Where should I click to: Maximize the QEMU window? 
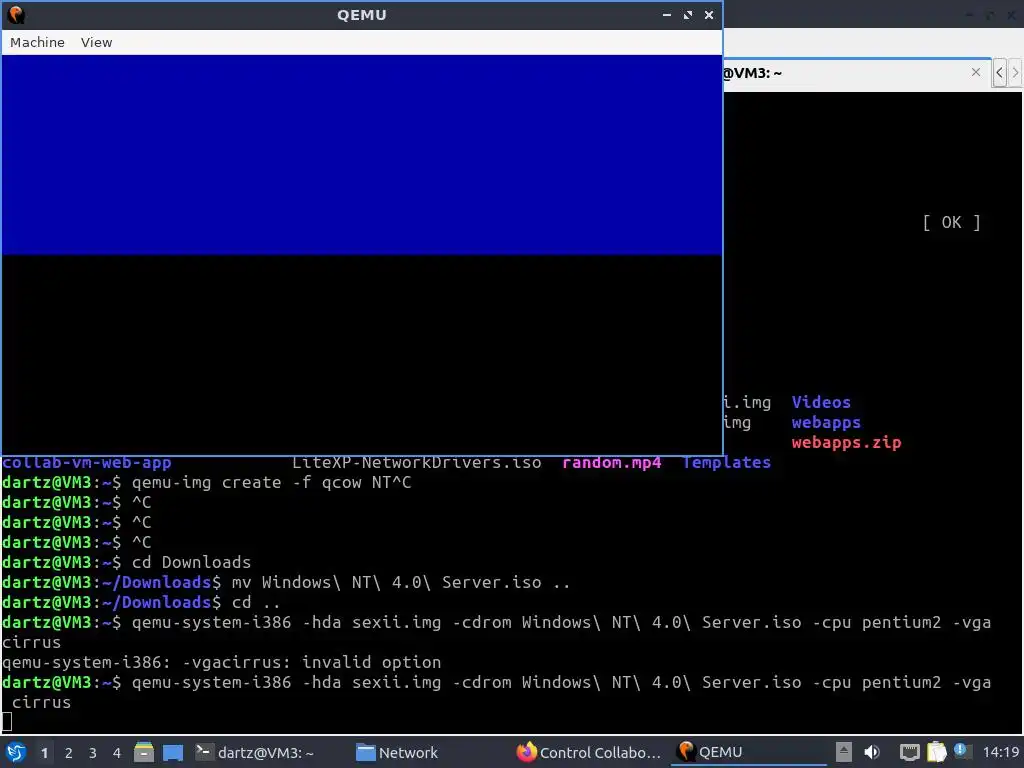[x=688, y=14]
